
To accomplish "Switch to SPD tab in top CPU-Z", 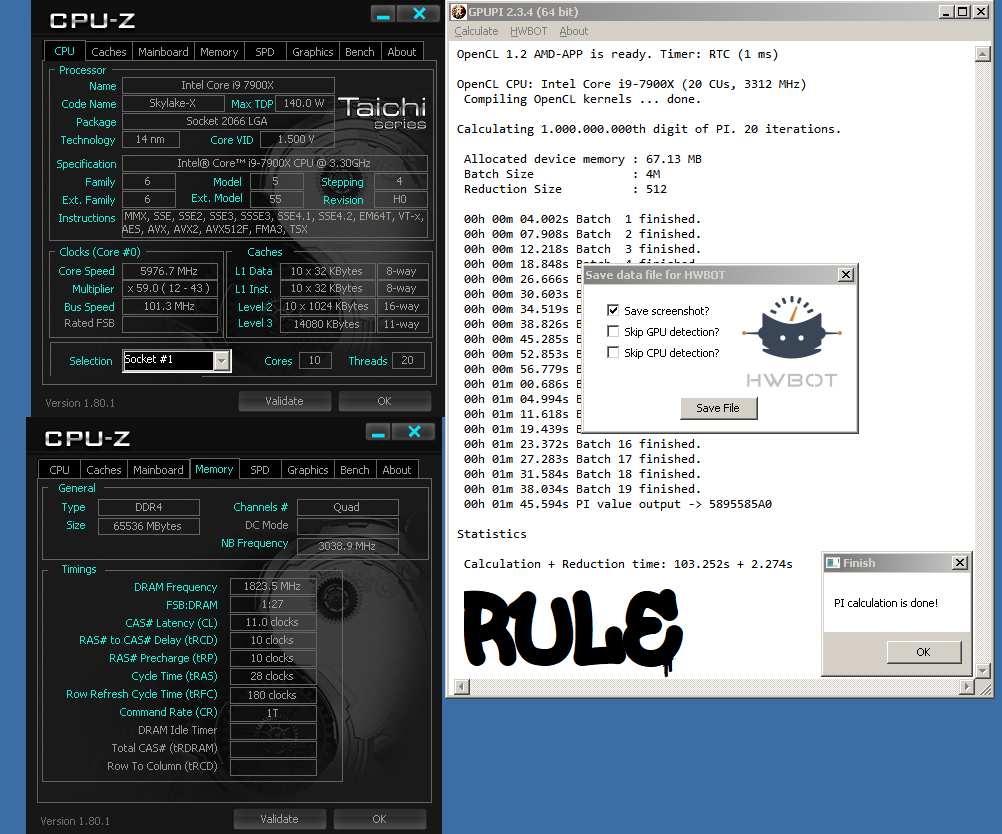I will click(x=265, y=52).
